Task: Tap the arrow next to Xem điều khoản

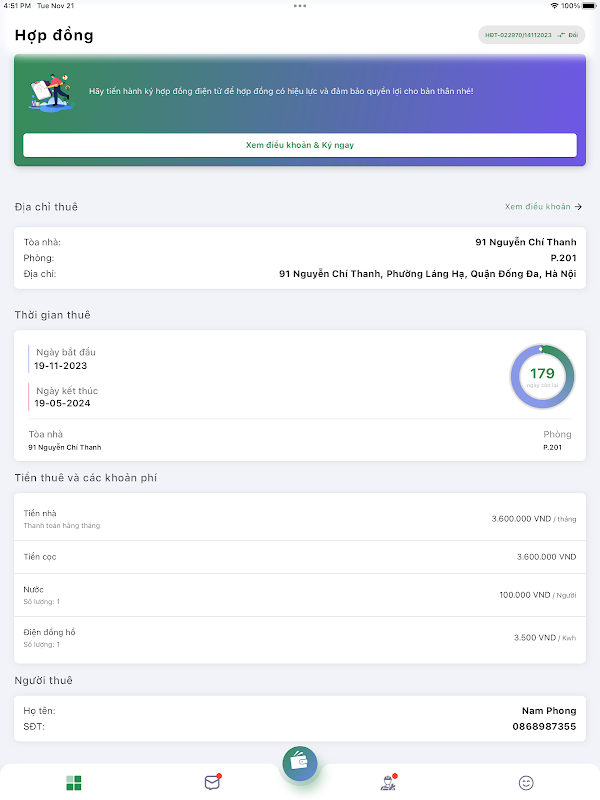Action: coord(579,207)
